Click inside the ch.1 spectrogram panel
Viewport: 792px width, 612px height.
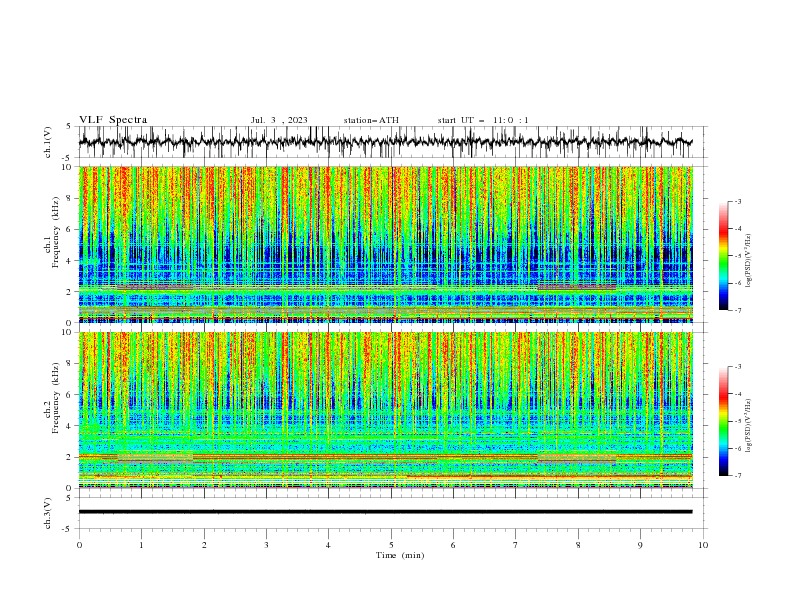[x=385, y=244]
